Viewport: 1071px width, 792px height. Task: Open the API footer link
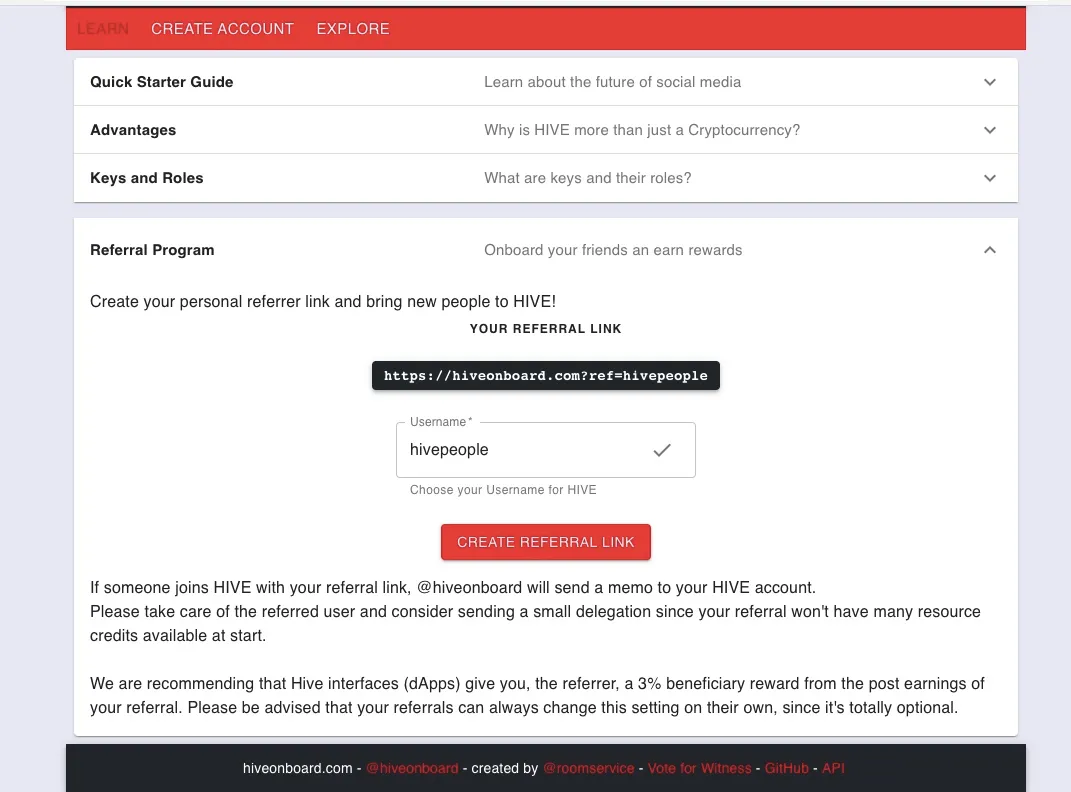coord(833,768)
